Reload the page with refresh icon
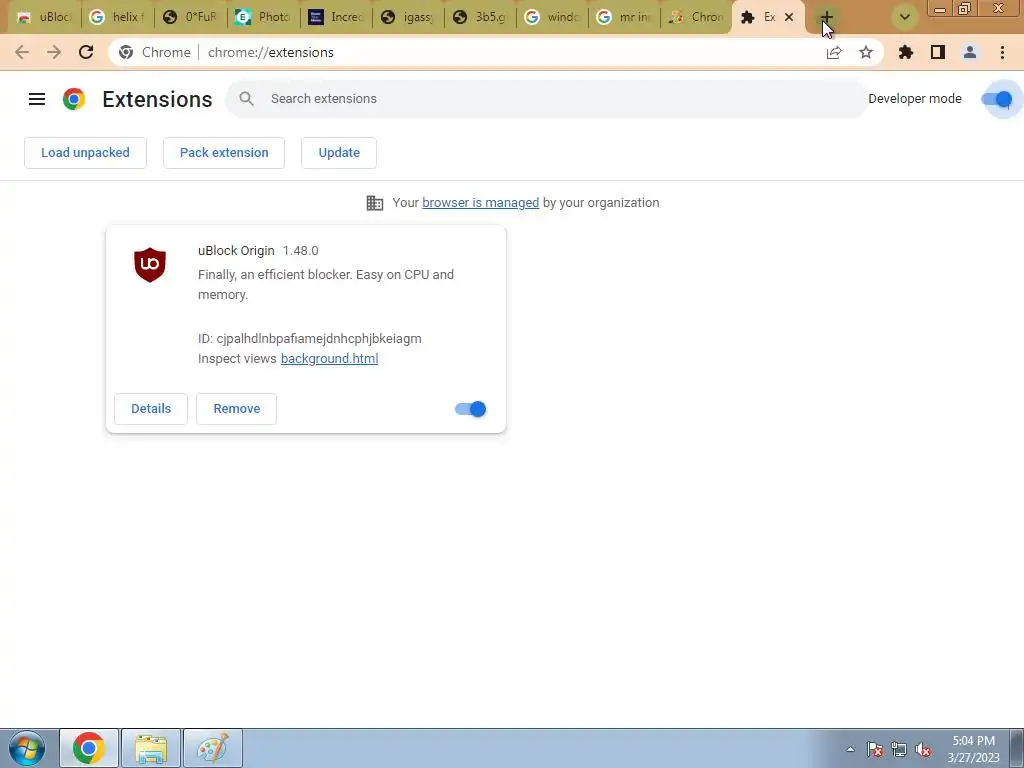 point(86,52)
